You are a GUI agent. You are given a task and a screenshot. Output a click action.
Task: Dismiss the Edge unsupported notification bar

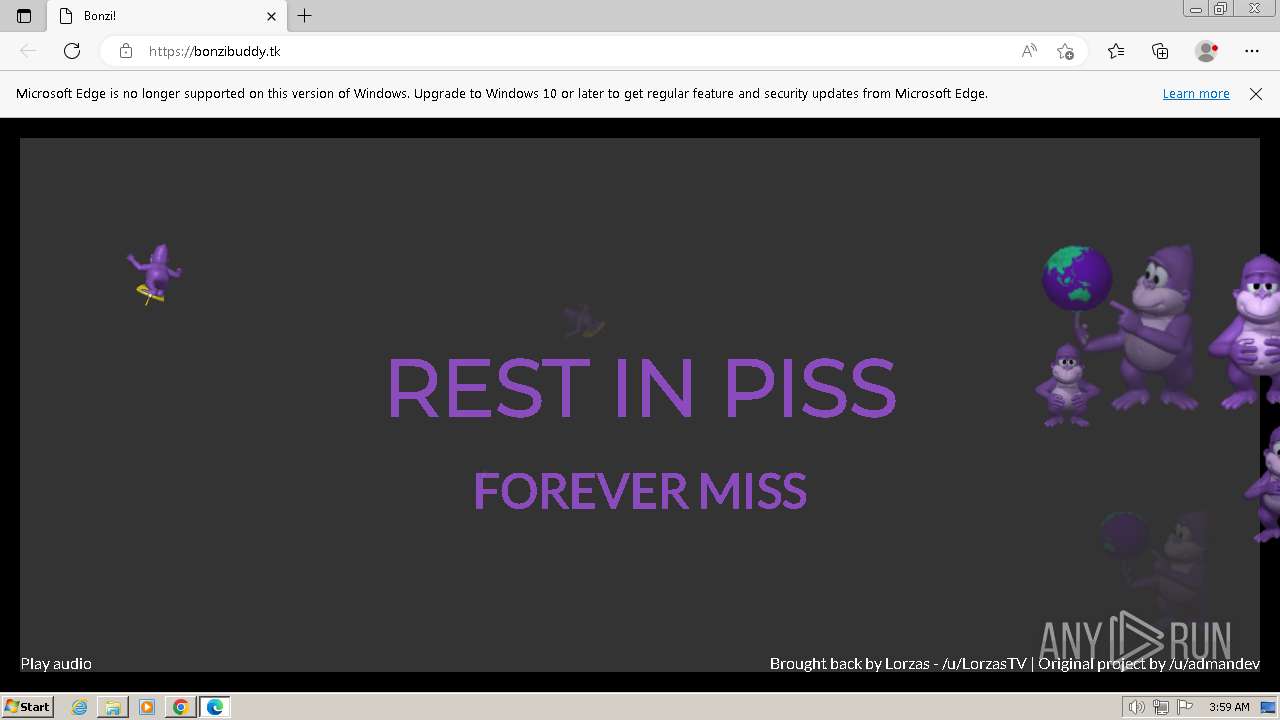[1256, 93]
